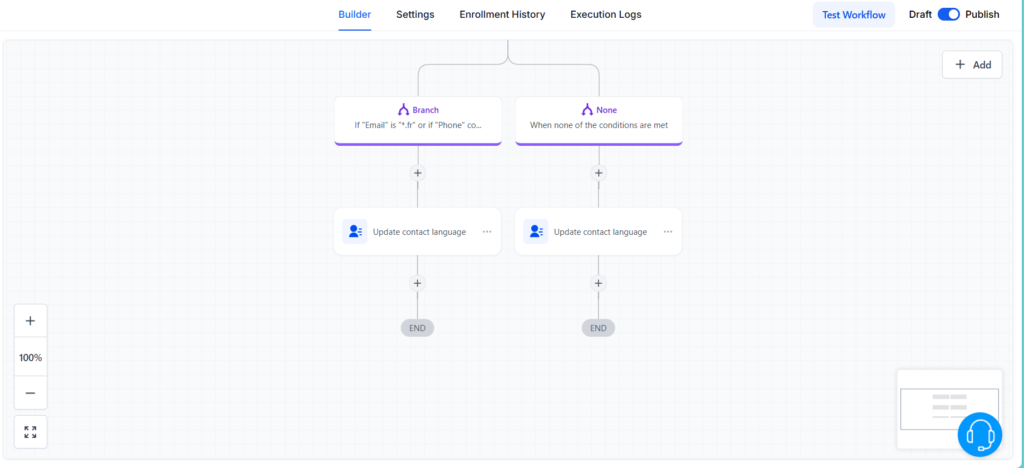Screen dimensions: 1024x468
Task: Click the zoom out minus icon
Action: [x=30, y=393]
